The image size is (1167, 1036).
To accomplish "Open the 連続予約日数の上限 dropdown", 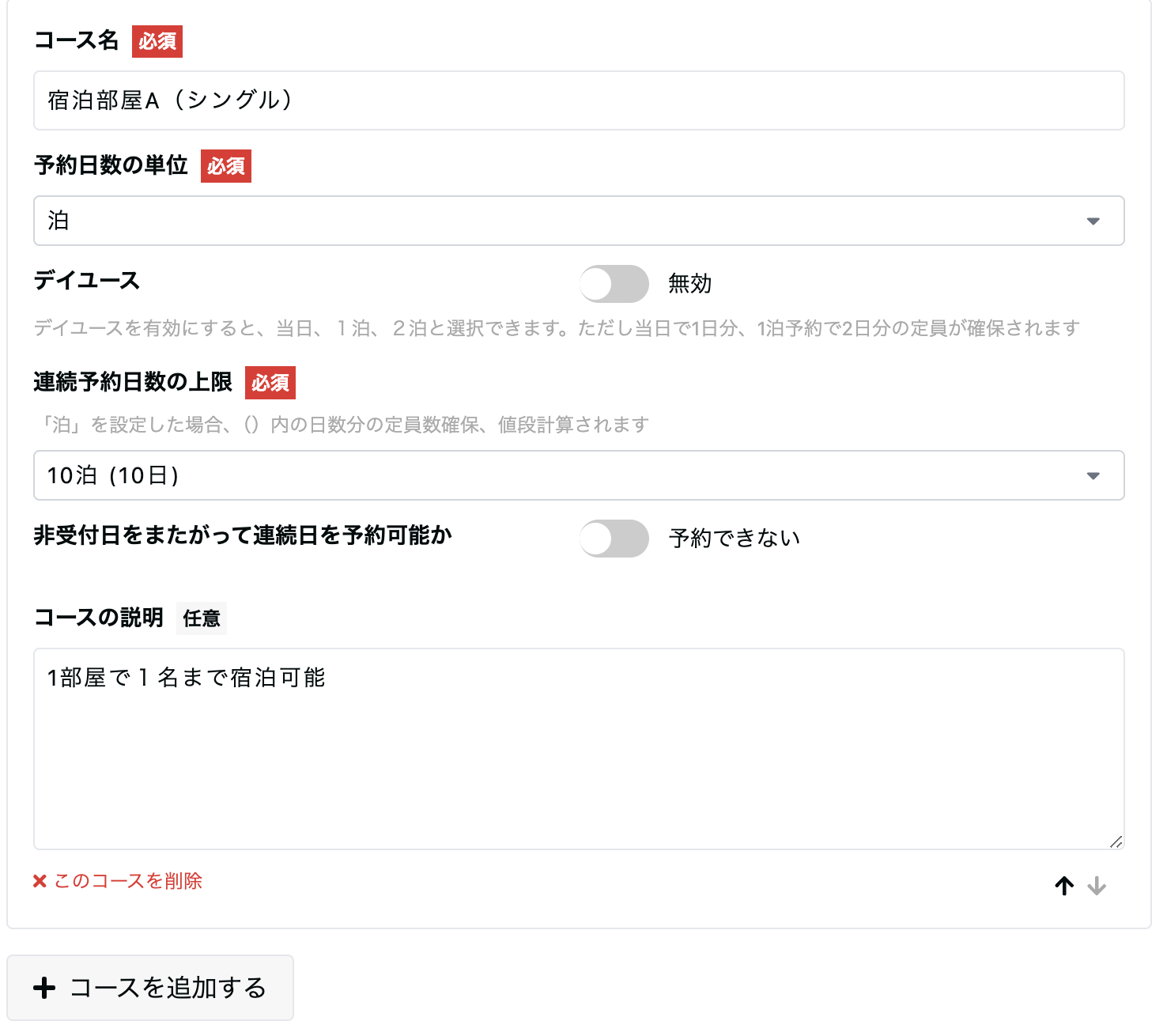I will point(577,475).
